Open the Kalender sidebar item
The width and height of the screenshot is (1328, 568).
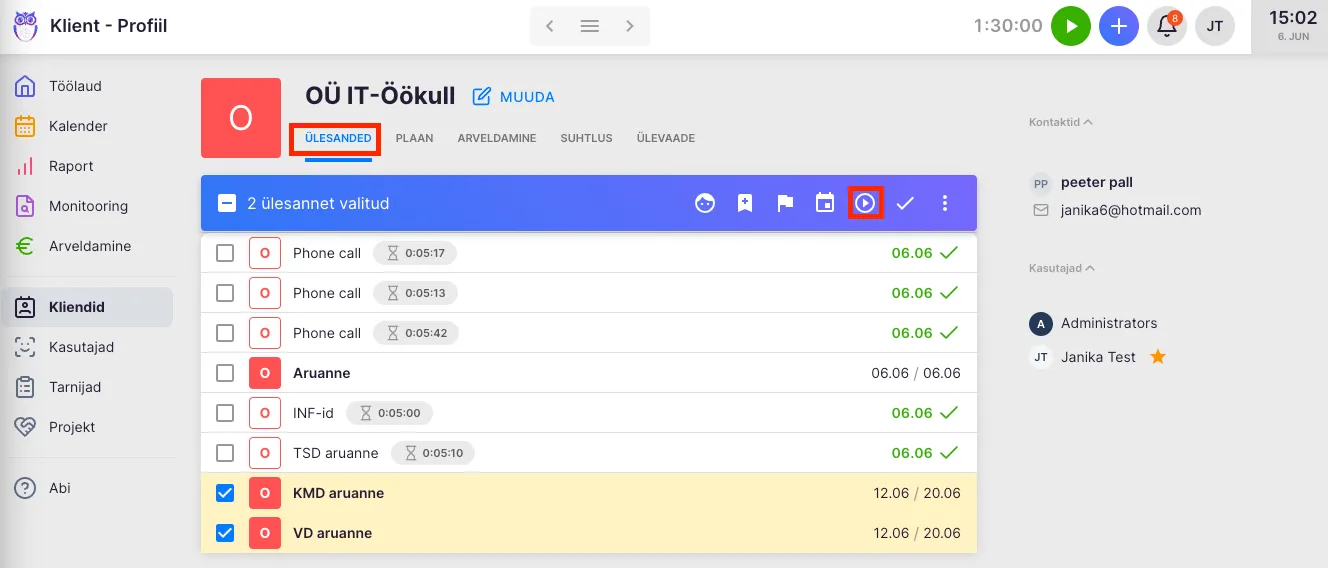(78, 126)
